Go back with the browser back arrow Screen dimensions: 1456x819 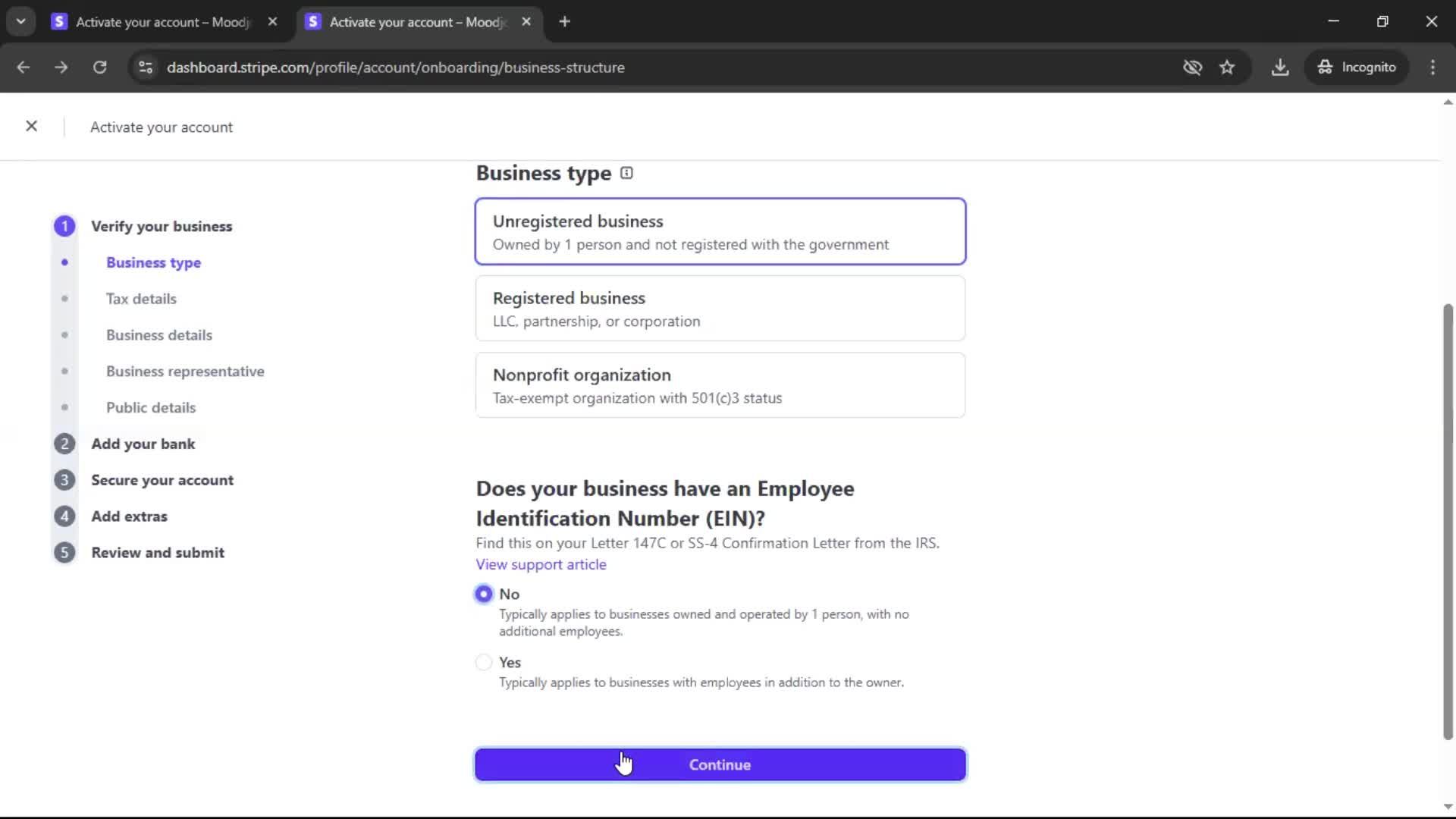coord(24,67)
